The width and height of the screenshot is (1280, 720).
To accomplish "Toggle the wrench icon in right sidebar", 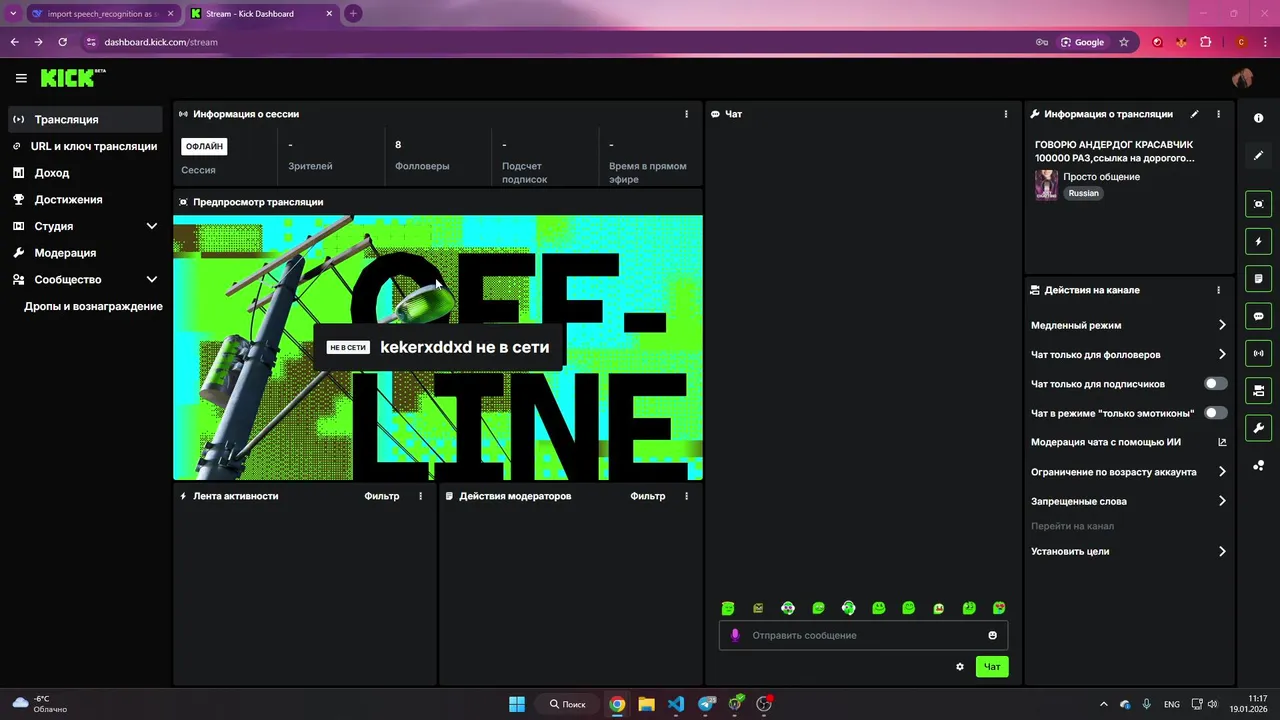I will click(x=1258, y=428).
